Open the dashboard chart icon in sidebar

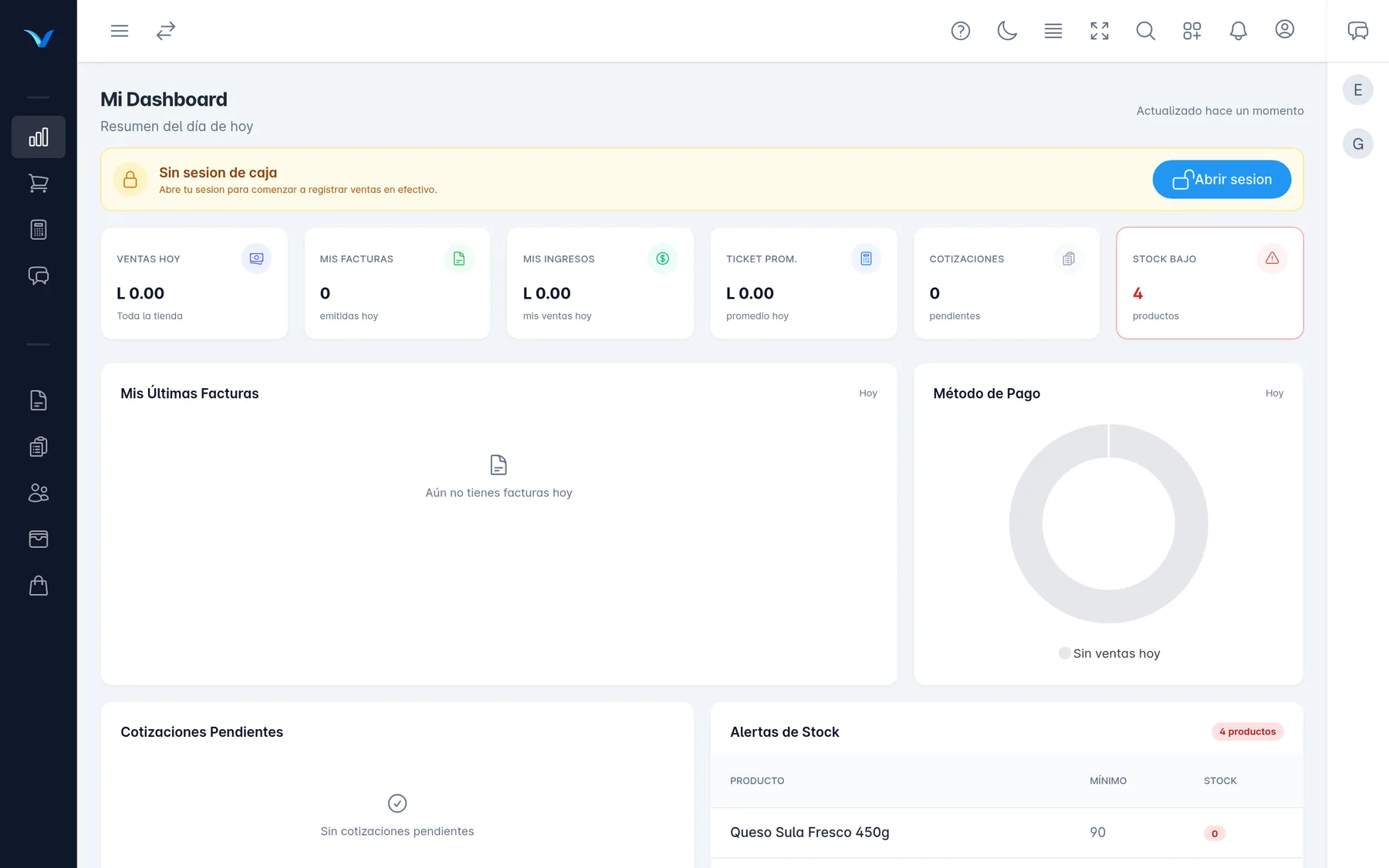[x=39, y=137]
